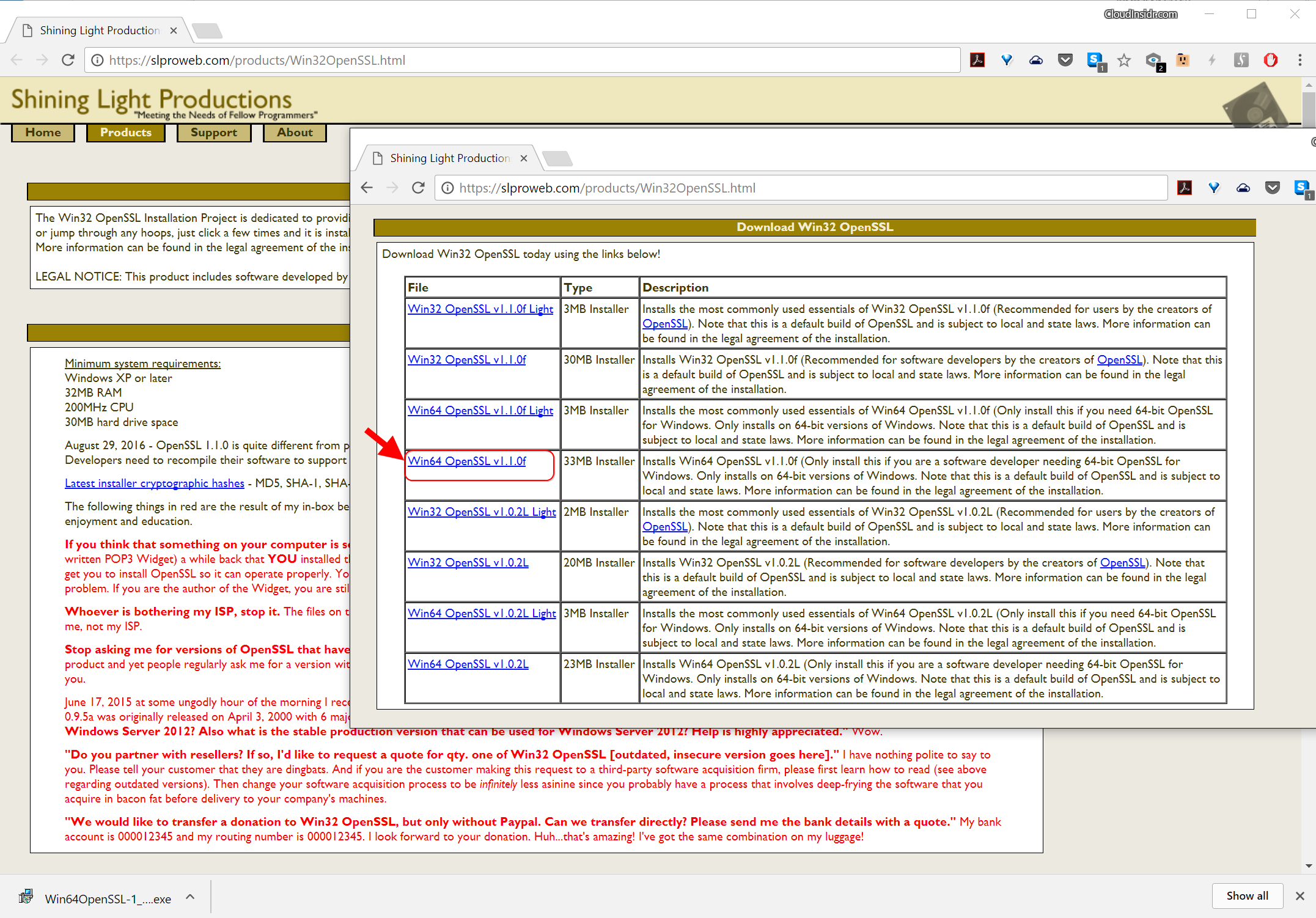
Task: Open the Pocket extension in top toolbar
Action: click(x=1065, y=60)
